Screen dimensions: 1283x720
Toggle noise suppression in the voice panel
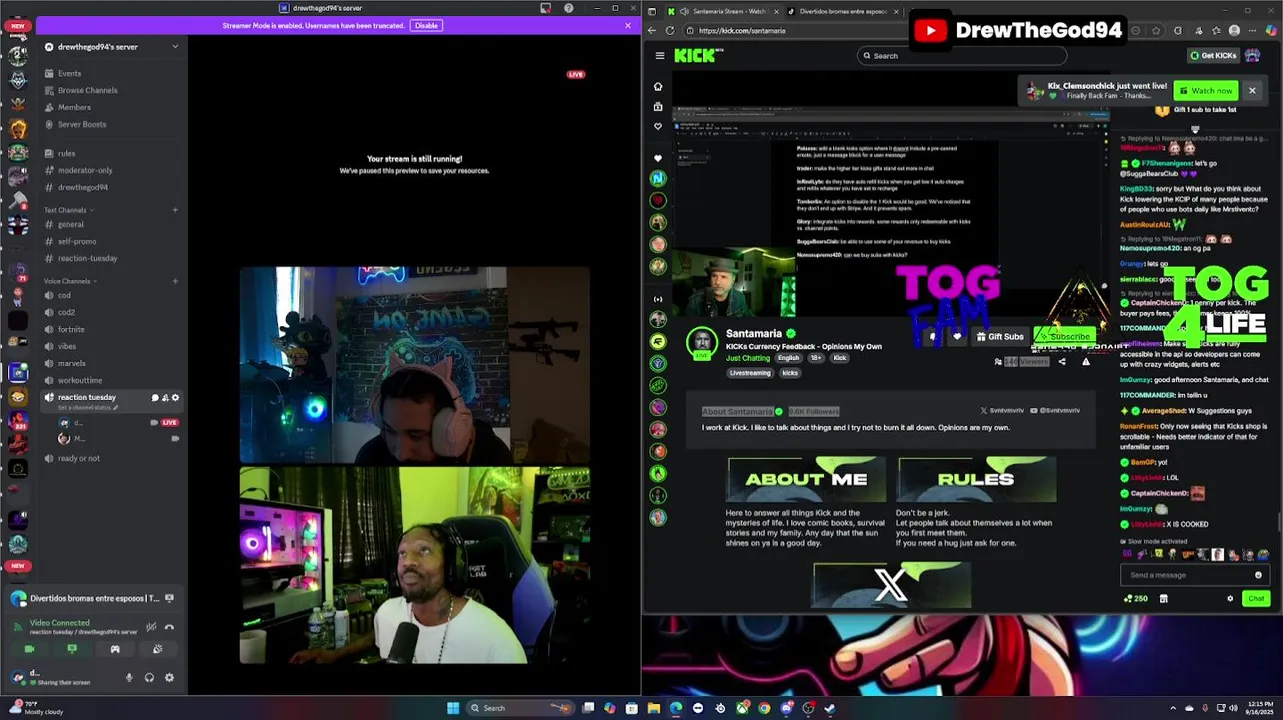pos(151,627)
